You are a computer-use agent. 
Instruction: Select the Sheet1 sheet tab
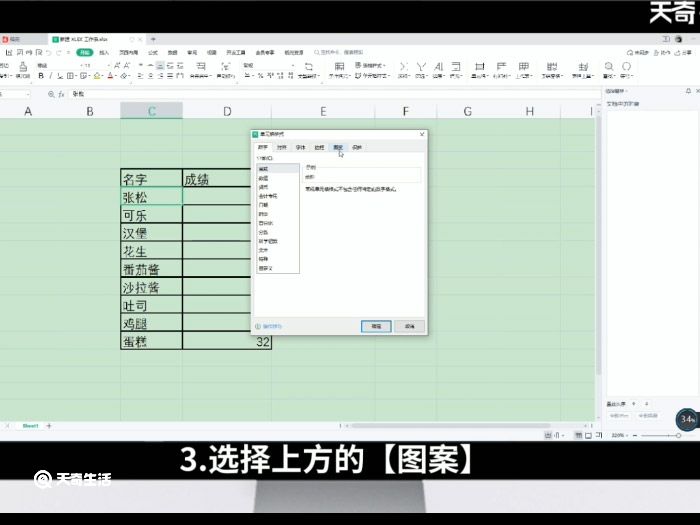click(x=30, y=426)
